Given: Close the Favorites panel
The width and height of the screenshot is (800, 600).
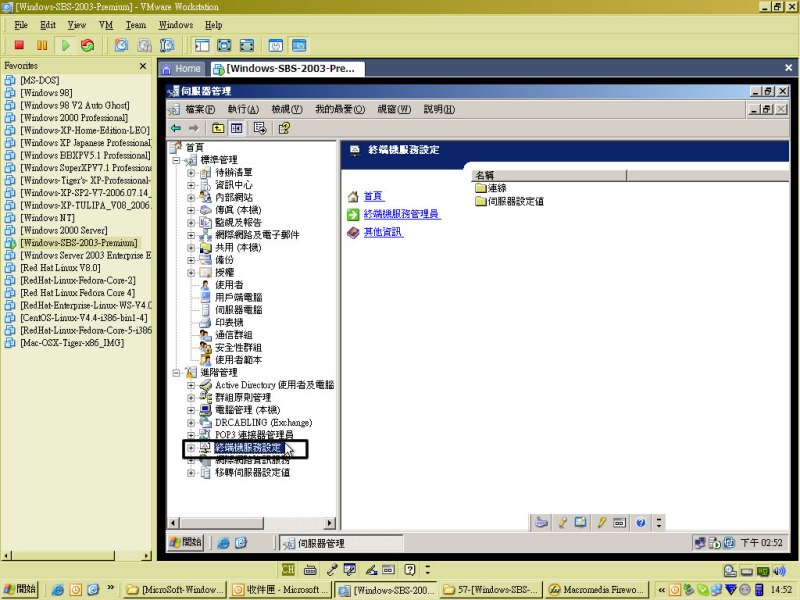Looking at the screenshot, I should pos(143,66).
